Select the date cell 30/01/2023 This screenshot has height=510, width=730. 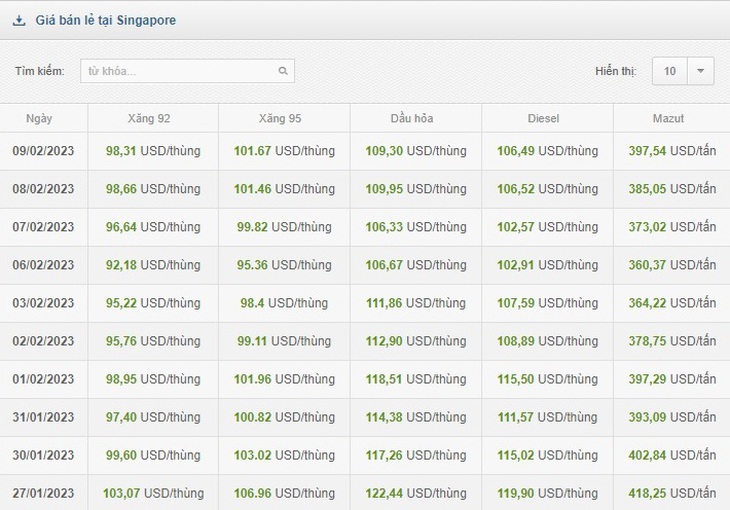tap(43, 455)
